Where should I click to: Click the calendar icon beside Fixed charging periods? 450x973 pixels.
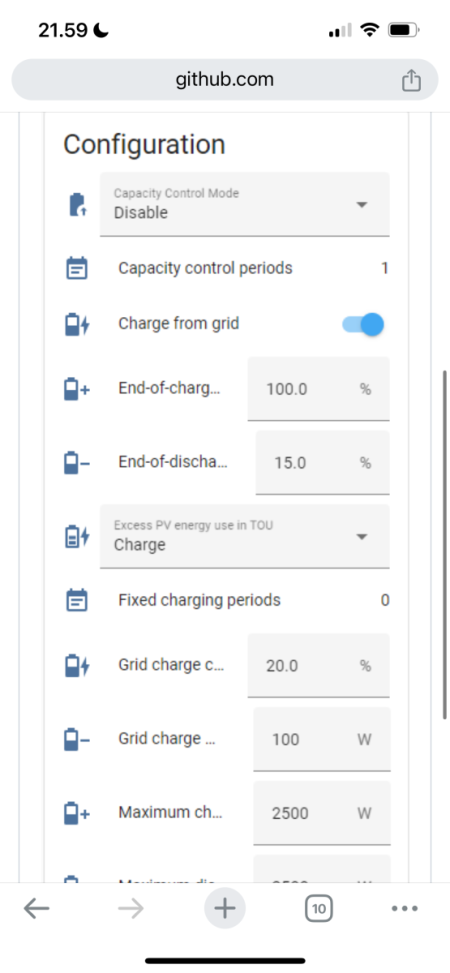click(x=77, y=601)
